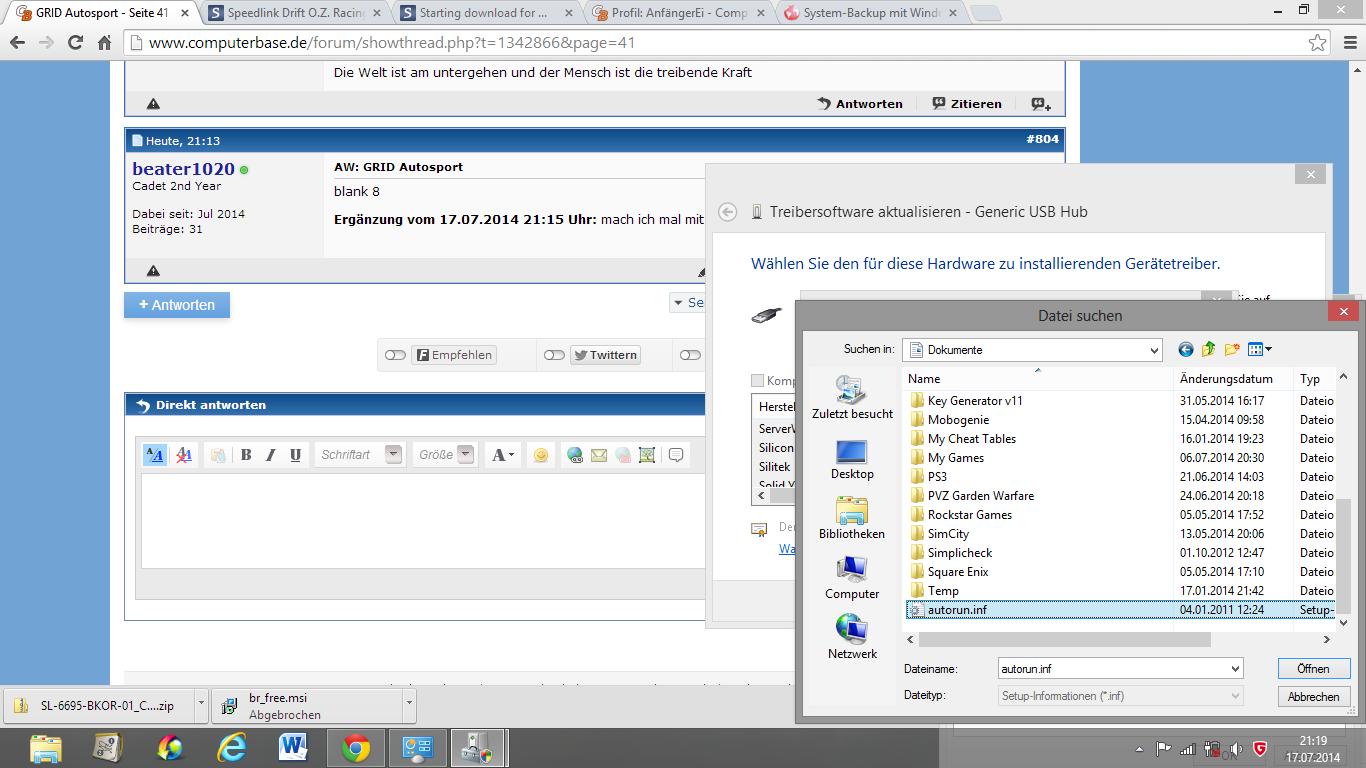Viewport: 1366px width, 768px height.
Task: Select the PVZ Garden Warfare folder
Action: 971,496
